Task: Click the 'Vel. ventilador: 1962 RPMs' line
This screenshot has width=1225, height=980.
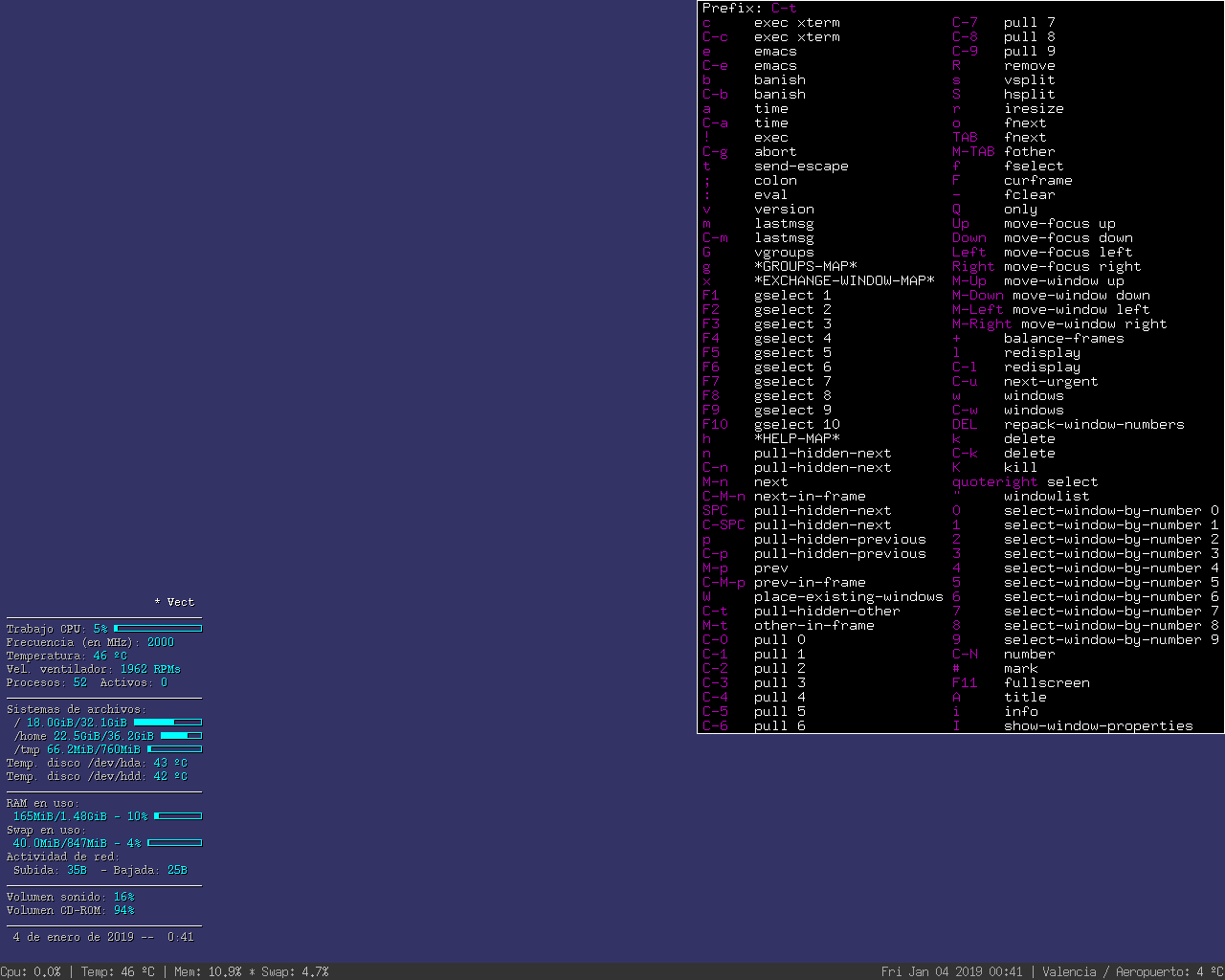Action: pyautogui.click(x=94, y=669)
